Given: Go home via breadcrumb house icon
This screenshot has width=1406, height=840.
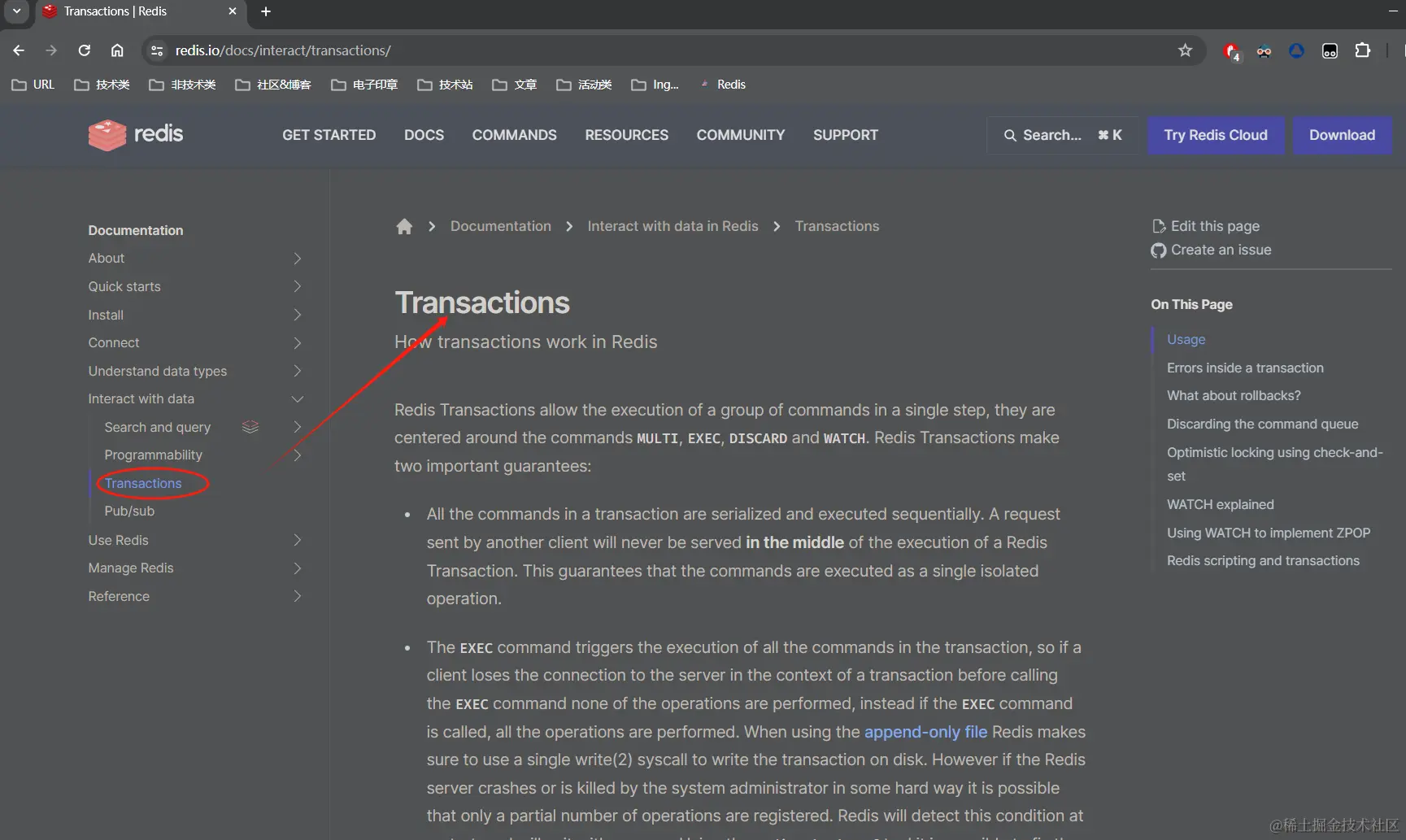Looking at the screenshot, I should coord(404,226).
